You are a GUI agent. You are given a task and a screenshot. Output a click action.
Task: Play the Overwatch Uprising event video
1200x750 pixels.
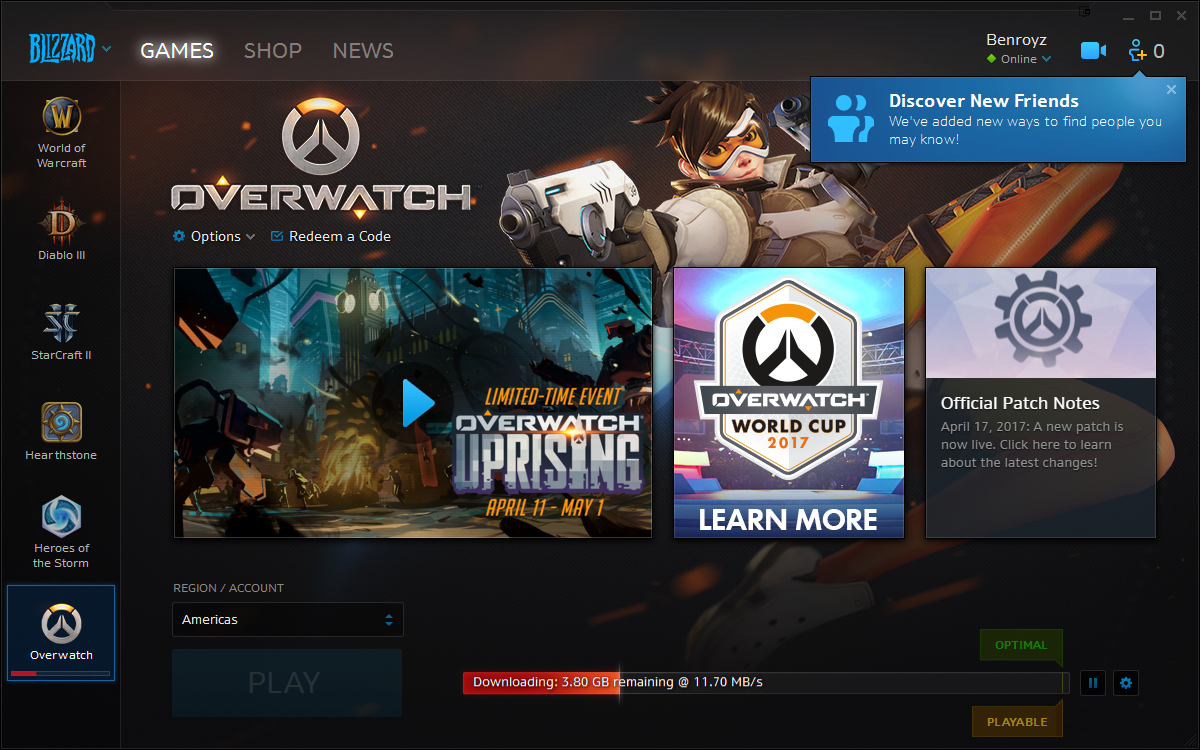point(413,403)
